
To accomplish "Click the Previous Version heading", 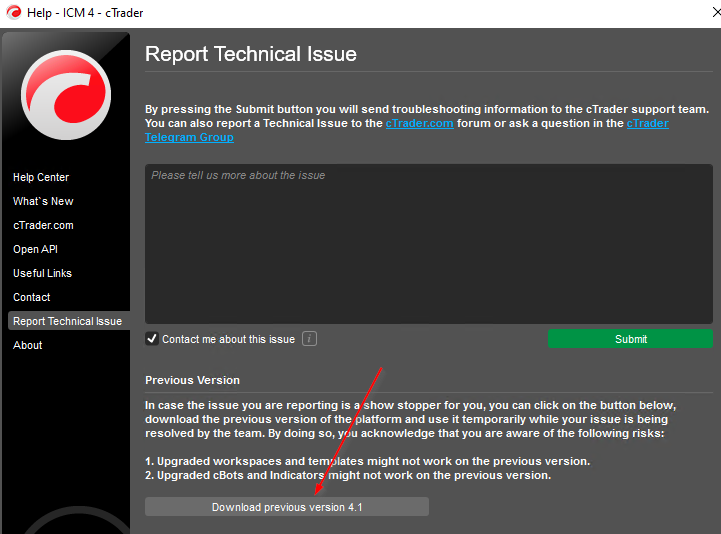I will (x=192, y=380).
